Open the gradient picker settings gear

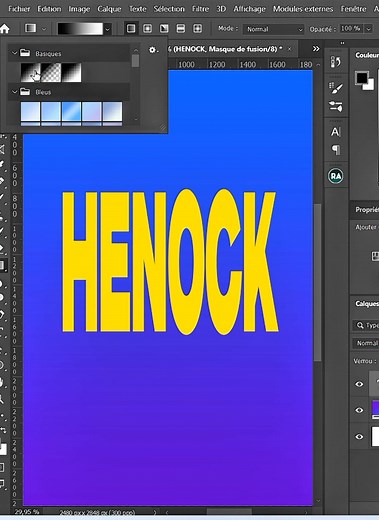coord(153,50)
